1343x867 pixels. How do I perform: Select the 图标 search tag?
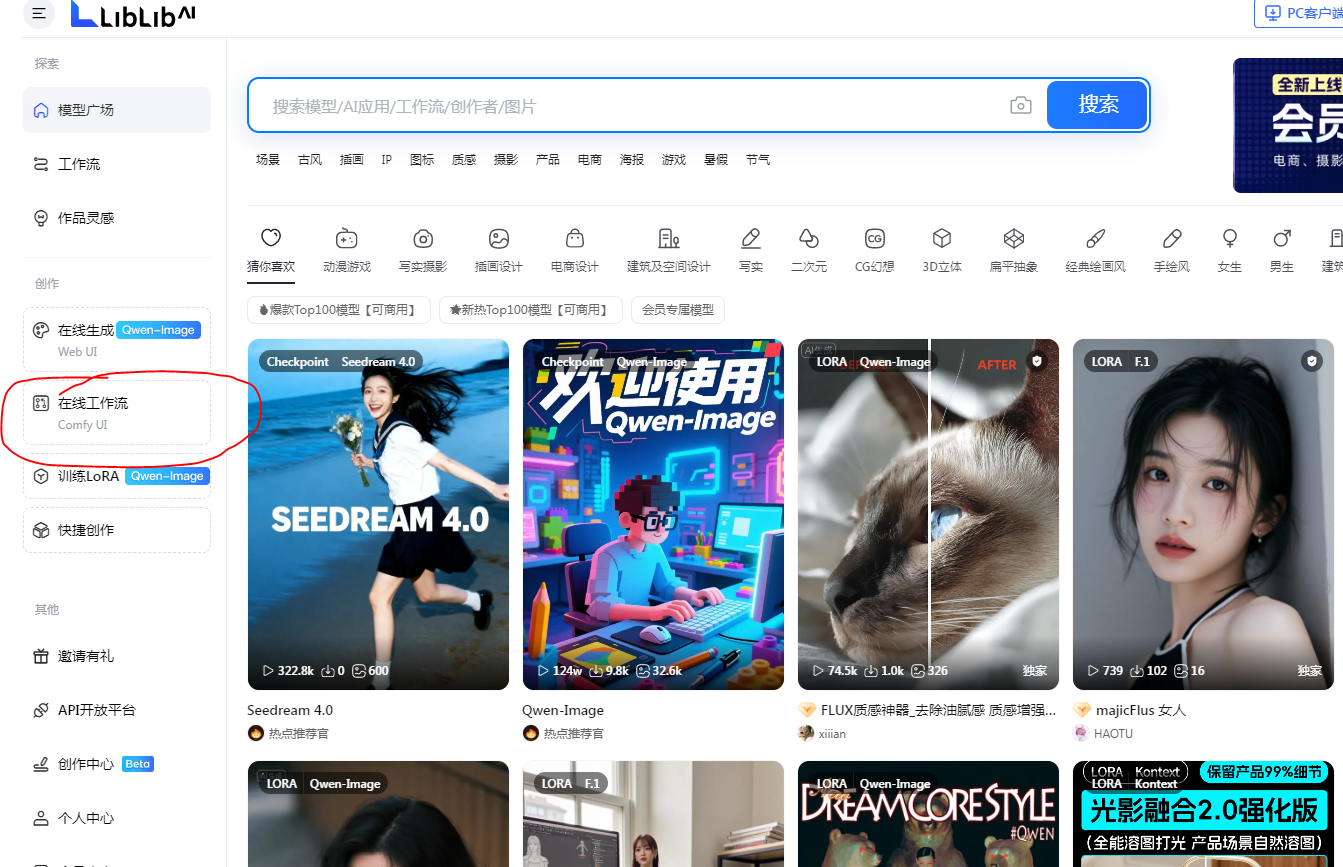422,160
